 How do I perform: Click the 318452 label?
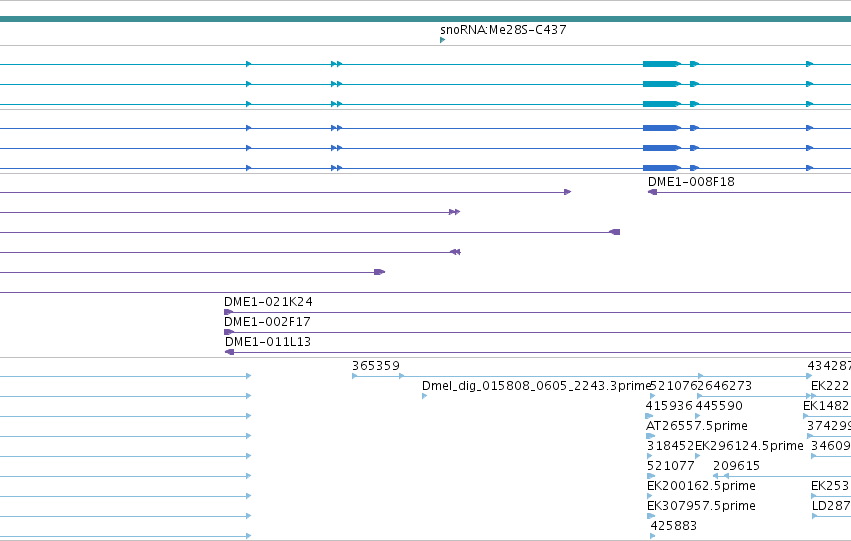tap(670, 446)
